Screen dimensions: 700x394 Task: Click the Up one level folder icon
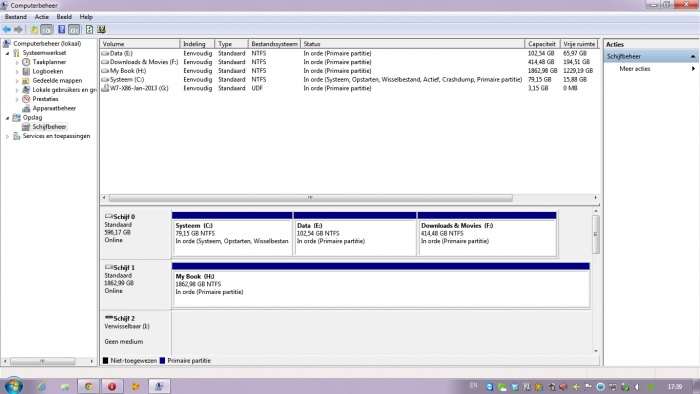tap(34, 29)
